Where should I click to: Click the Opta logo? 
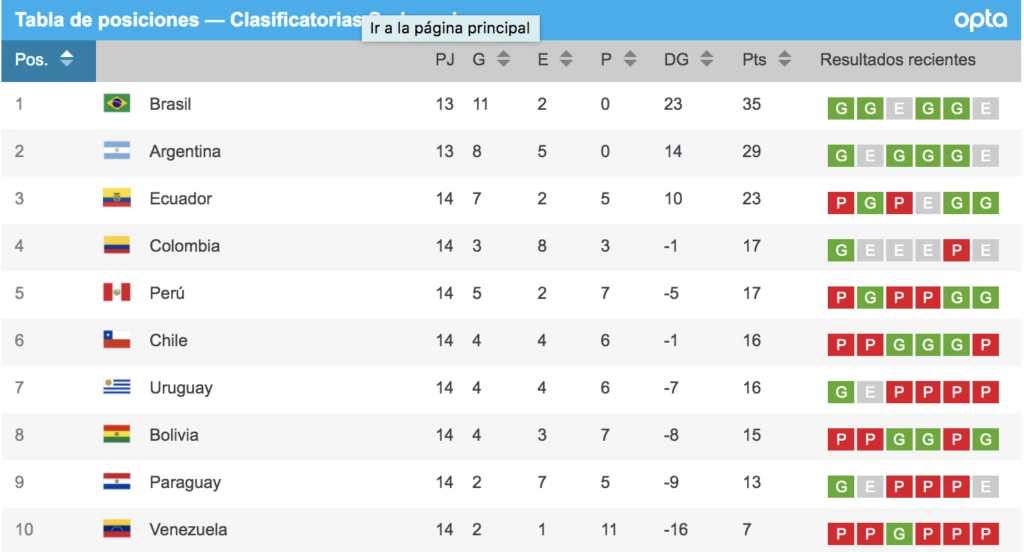coord(979,20)
